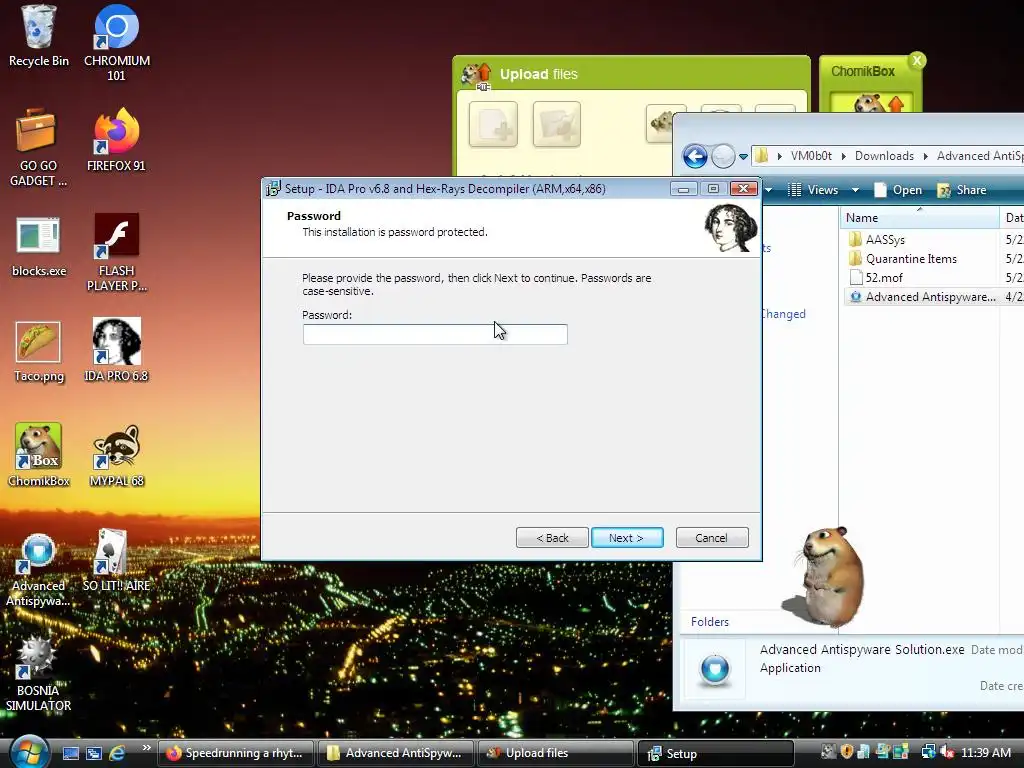Click the 11:39 AM taskbar clock

coord(985,752)
